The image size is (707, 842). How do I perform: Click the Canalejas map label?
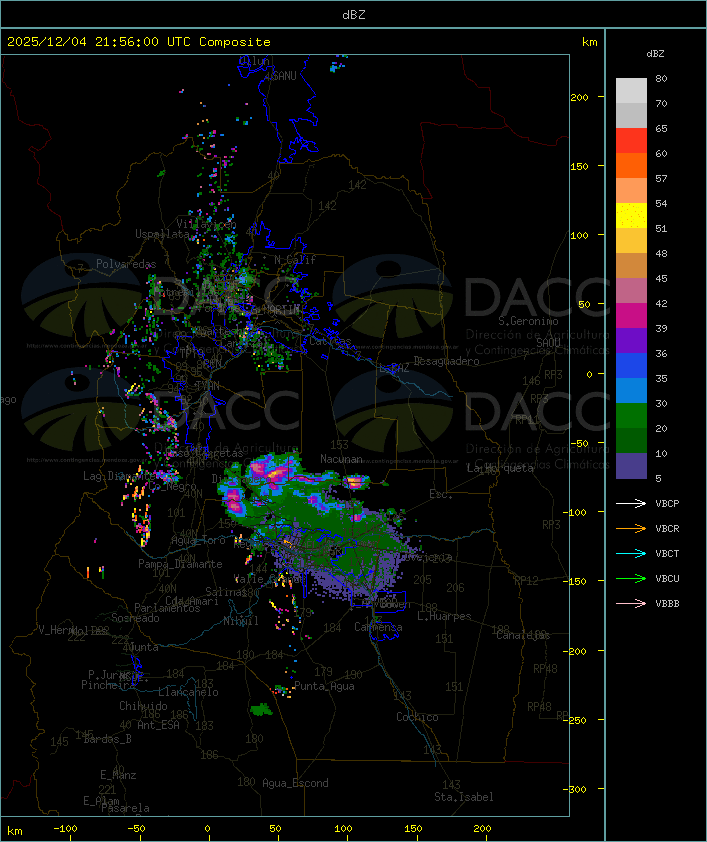tap(523, 635)
